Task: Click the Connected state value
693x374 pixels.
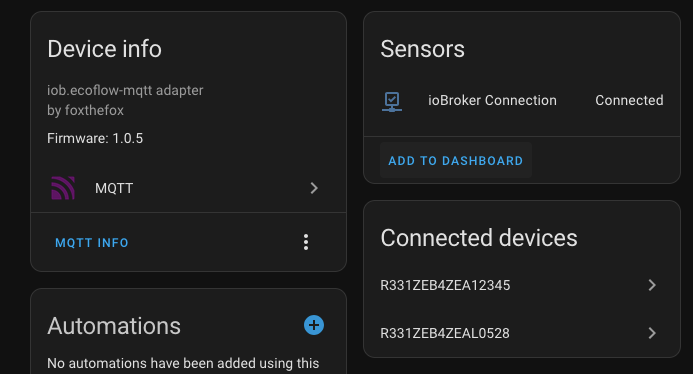Action: [629, 100]
